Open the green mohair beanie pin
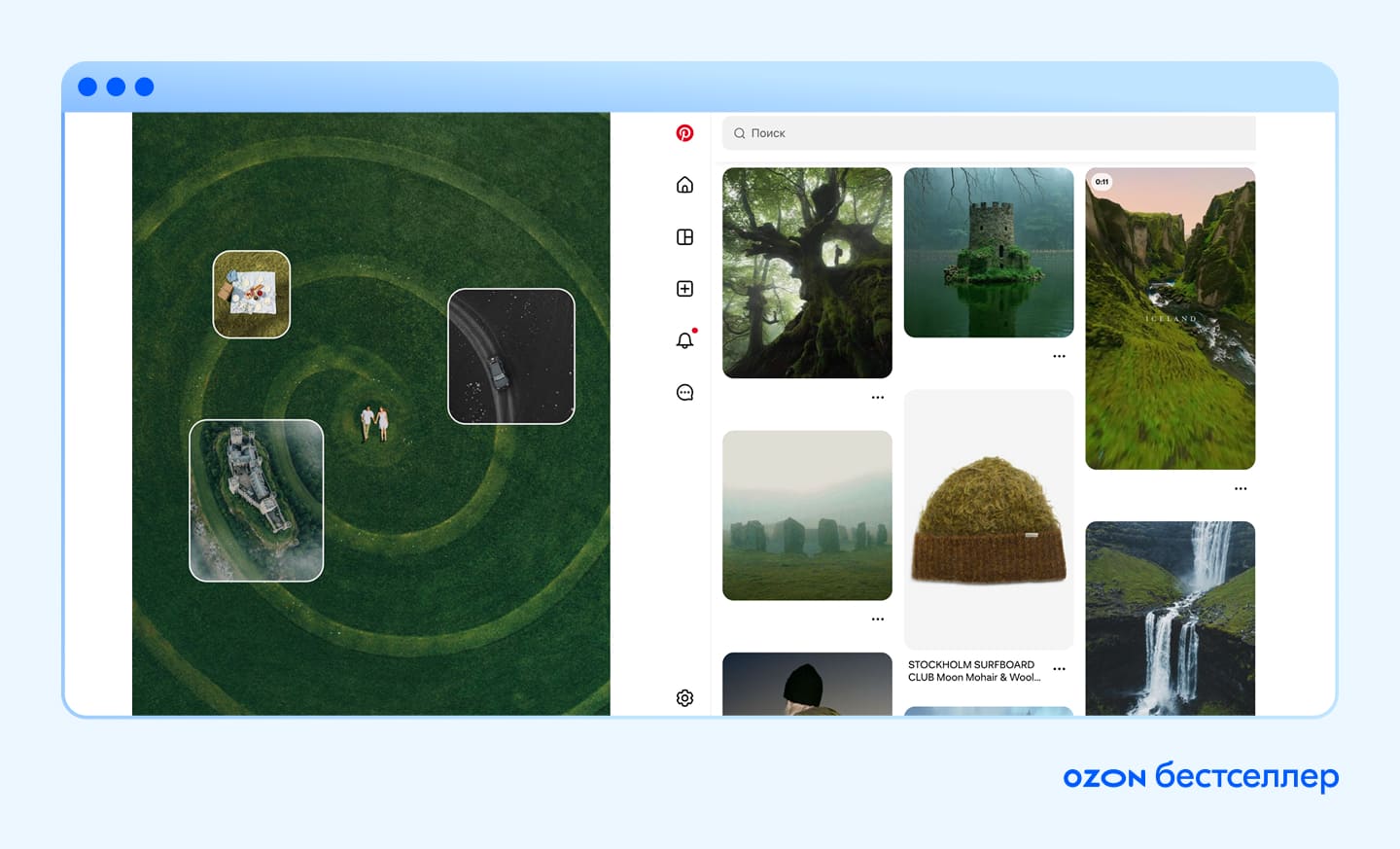This screenshot has height=849, width=1400. 989,520
